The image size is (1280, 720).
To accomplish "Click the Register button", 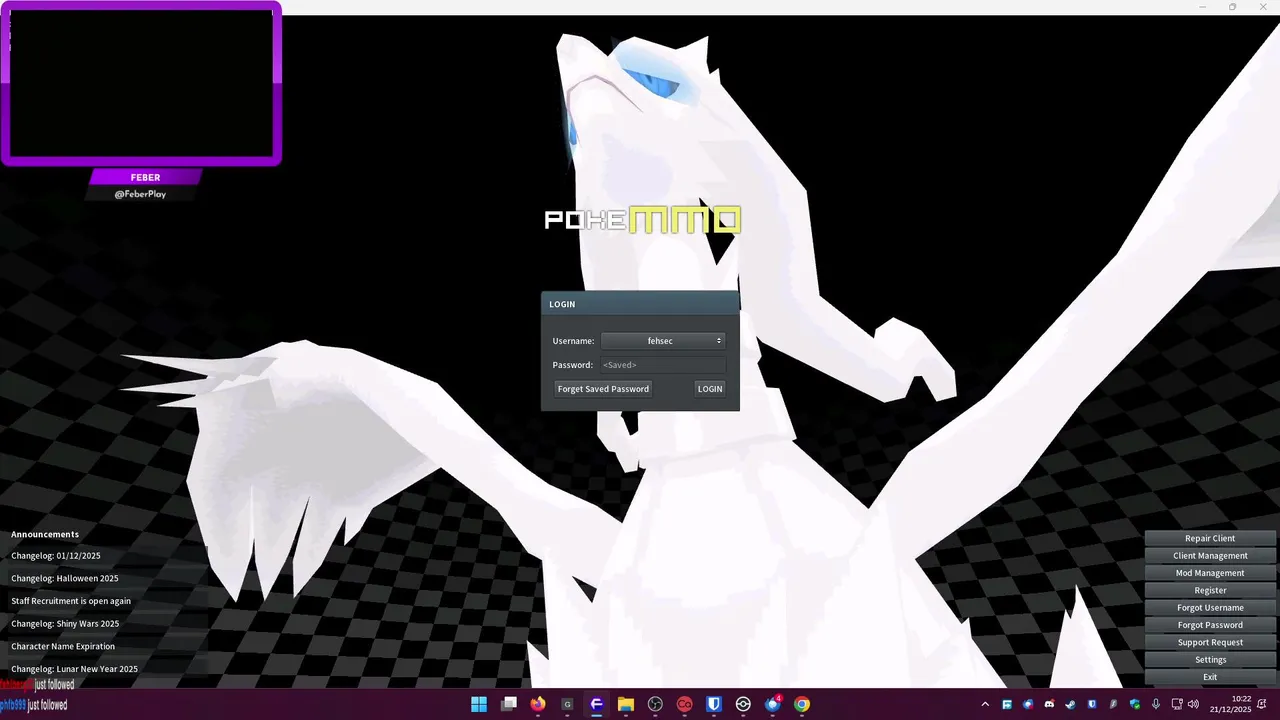I will click(1210, 591).
